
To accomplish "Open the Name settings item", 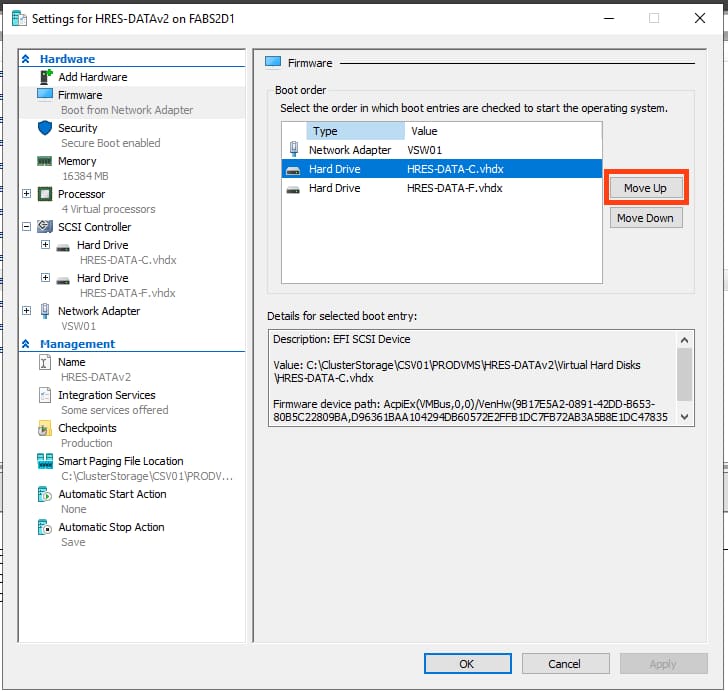I will (72, 362).
